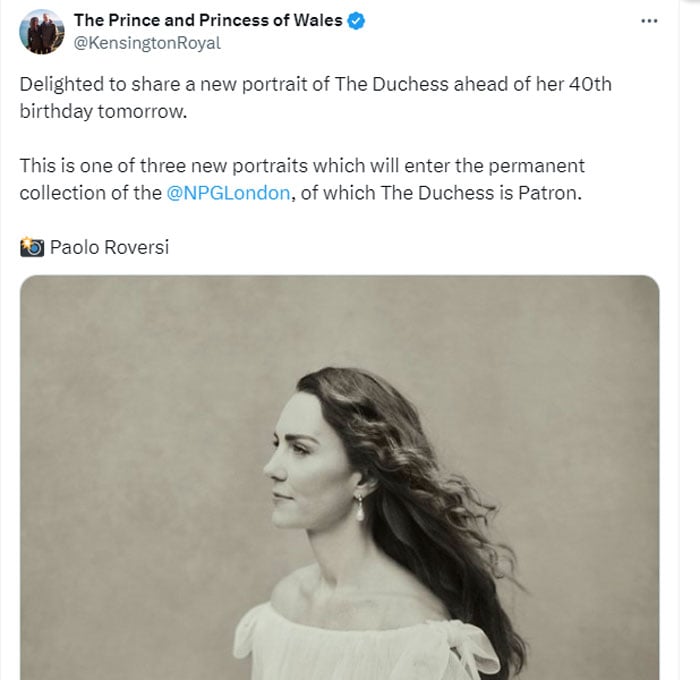Click the @KensingtonRoyal handle
700x680 pixels.
pos(147,43)
